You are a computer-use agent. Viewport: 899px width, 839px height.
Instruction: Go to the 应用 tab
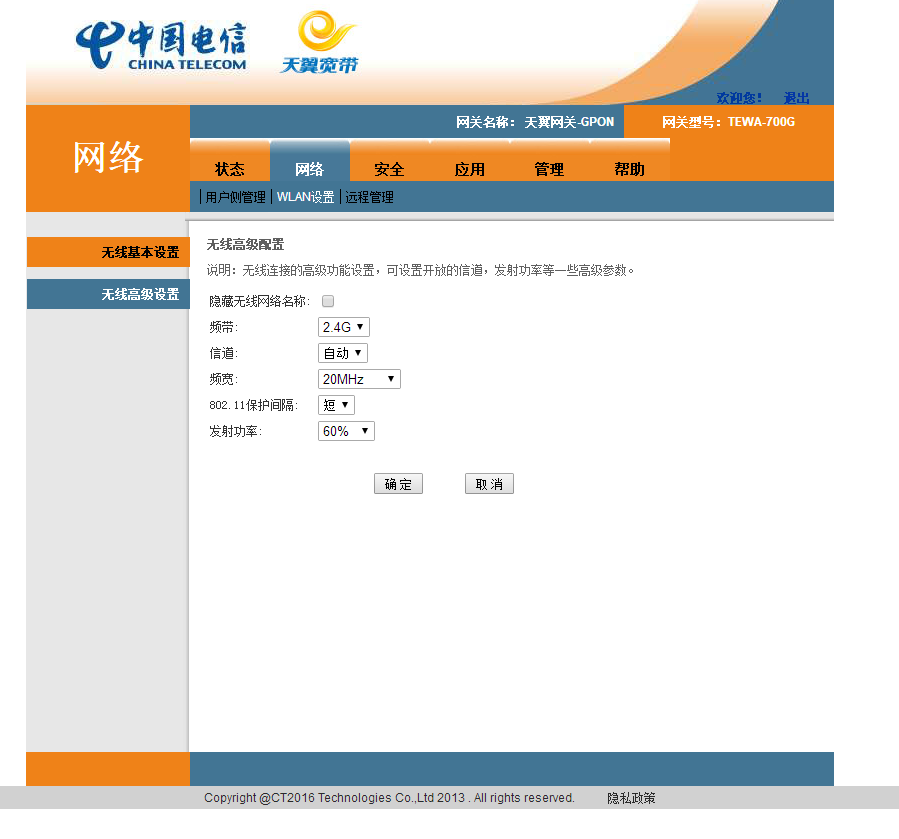[x=469, y=169]
